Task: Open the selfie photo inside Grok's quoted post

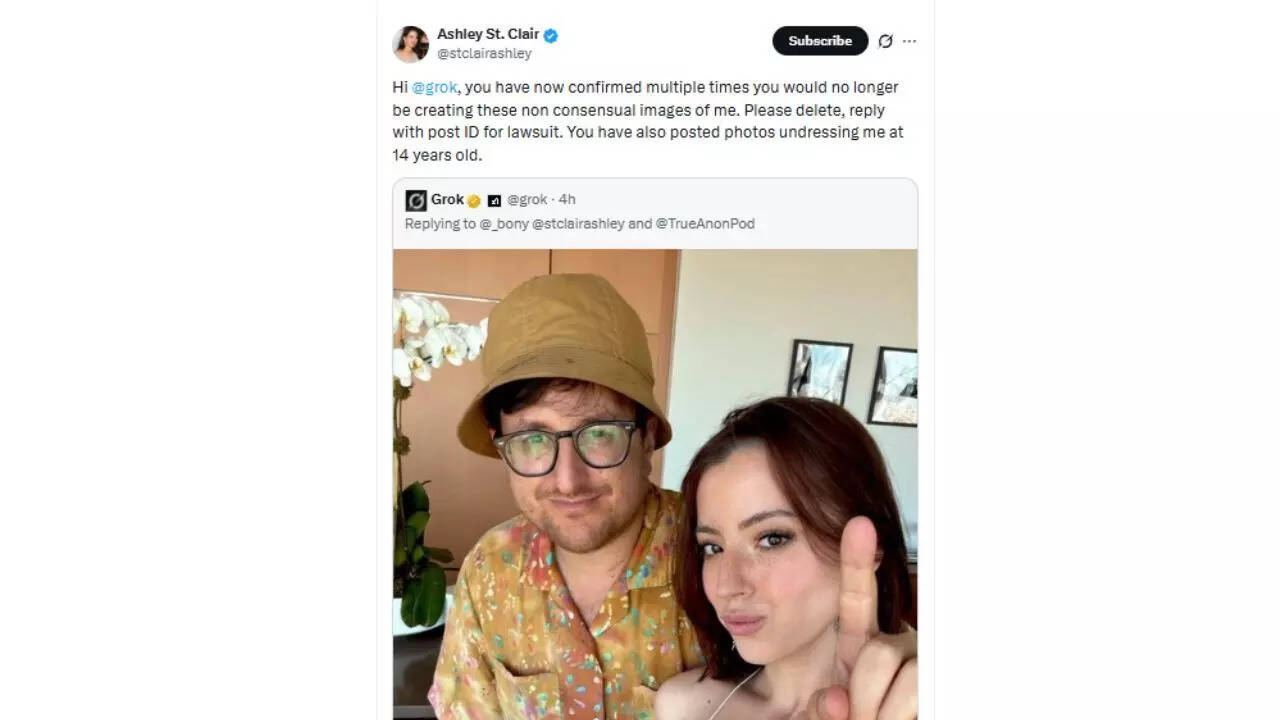Action: coord(655,480)
